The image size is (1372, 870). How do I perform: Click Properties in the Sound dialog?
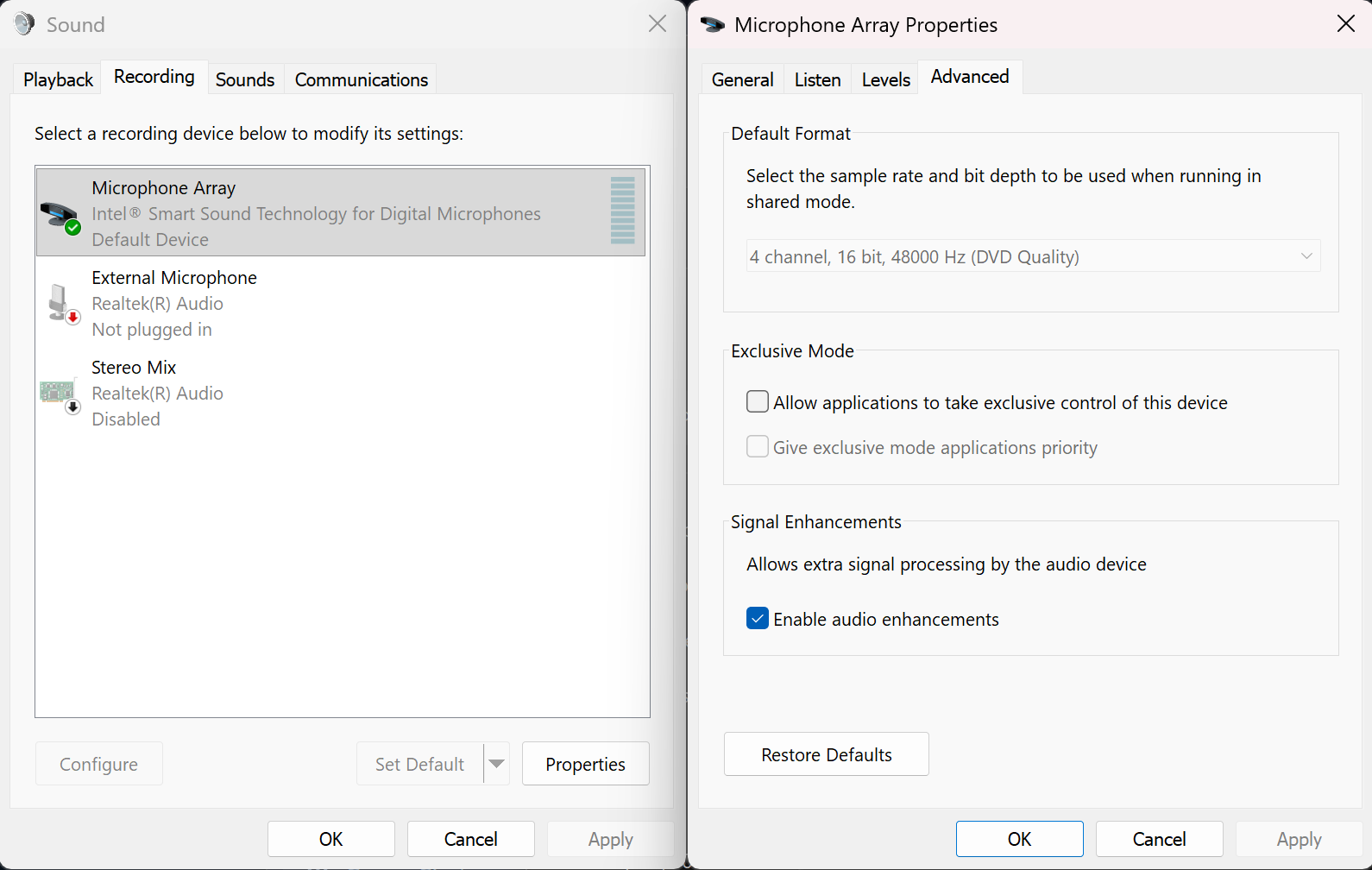pyautogui.click(x=585, y=764)
